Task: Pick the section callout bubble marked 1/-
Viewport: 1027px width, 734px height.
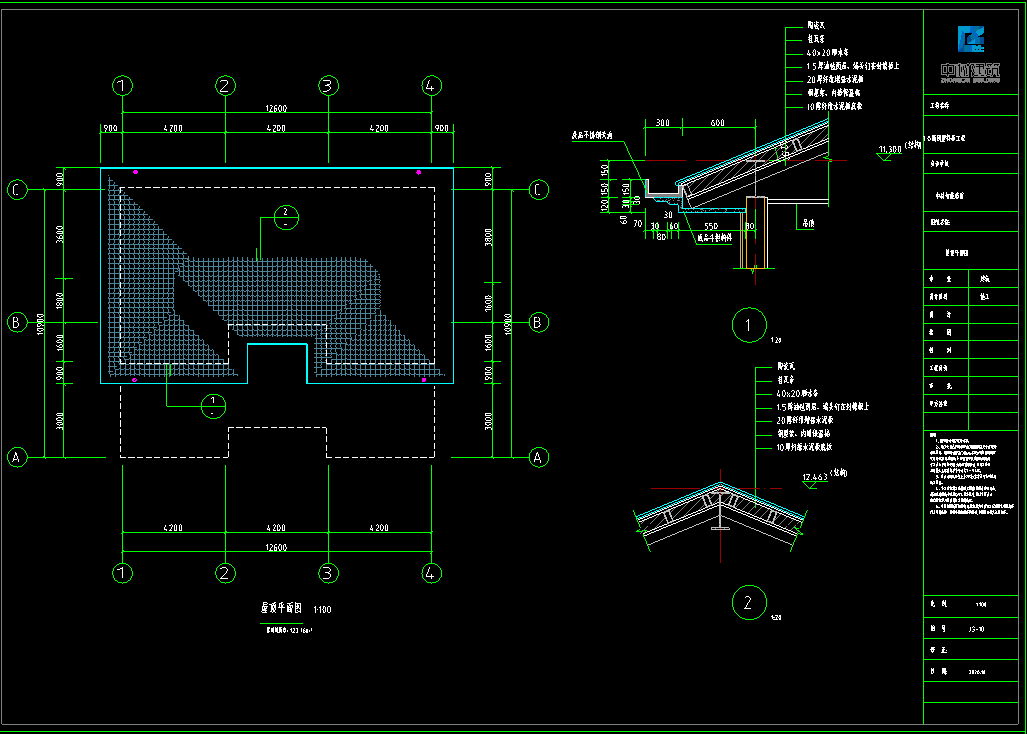Action: [213, 406]
